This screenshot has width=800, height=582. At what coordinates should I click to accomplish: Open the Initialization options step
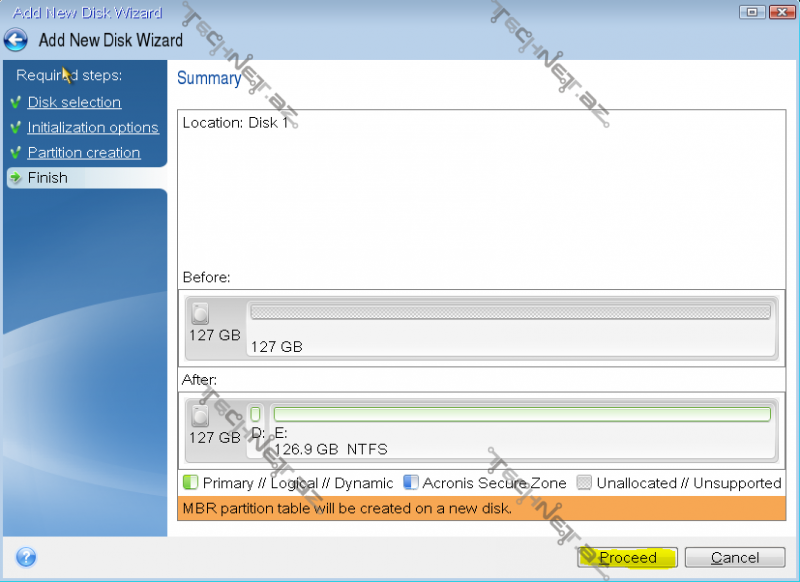93,127
